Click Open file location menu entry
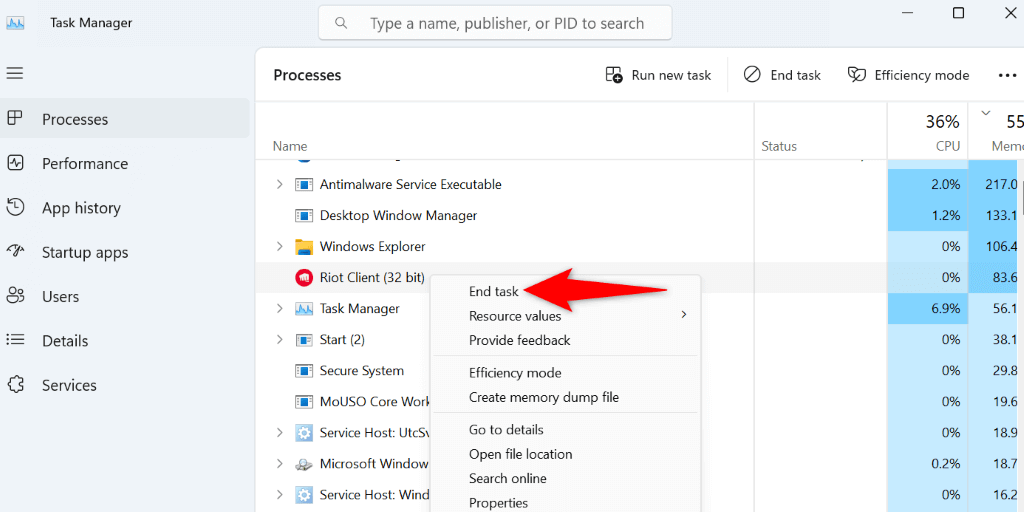The height and width of the screenshot is (512, 1024). (x=520, y=454)
